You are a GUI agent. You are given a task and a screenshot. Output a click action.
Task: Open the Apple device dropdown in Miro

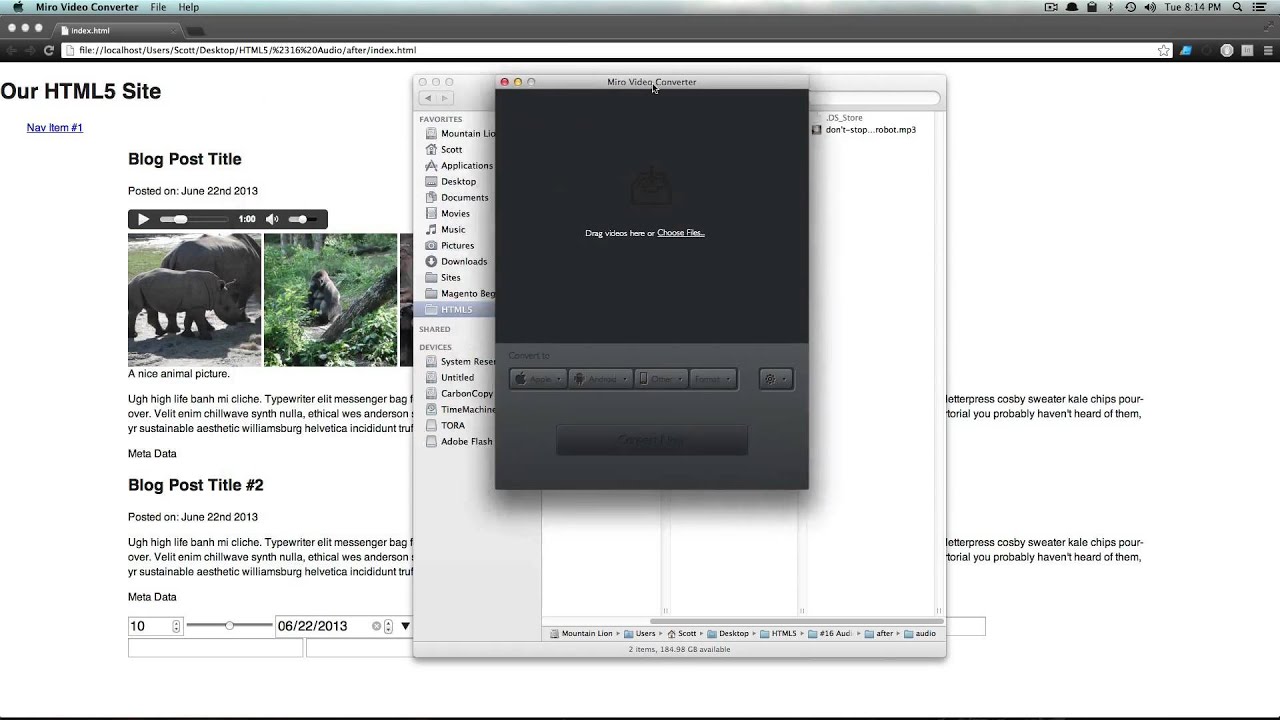[x=538, y=379]
